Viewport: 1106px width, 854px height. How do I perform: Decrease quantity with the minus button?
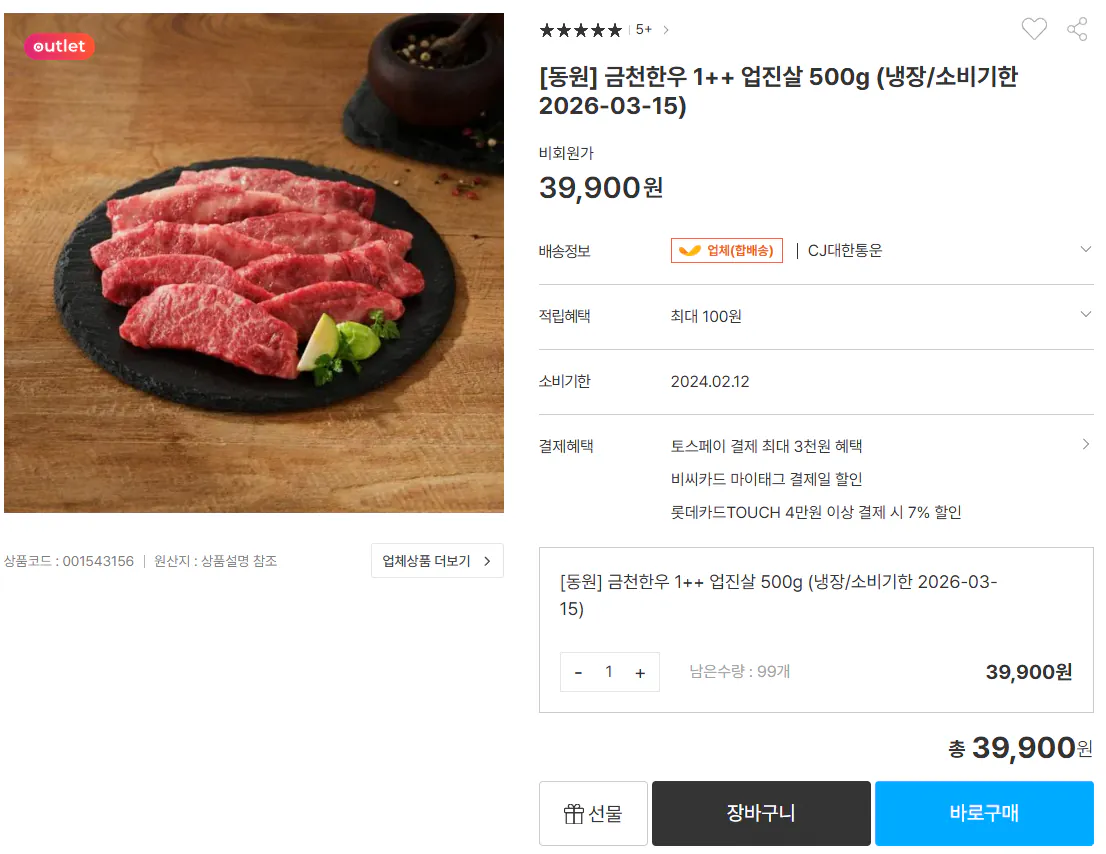[x=578, y=672]
